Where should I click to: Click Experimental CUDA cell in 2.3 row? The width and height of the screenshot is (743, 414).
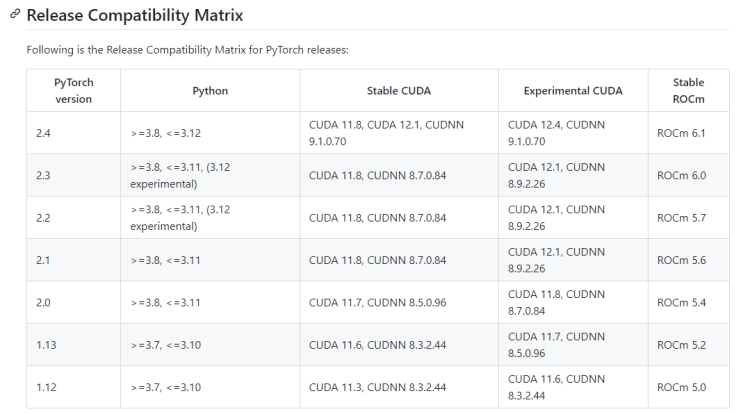pos(573,175)
